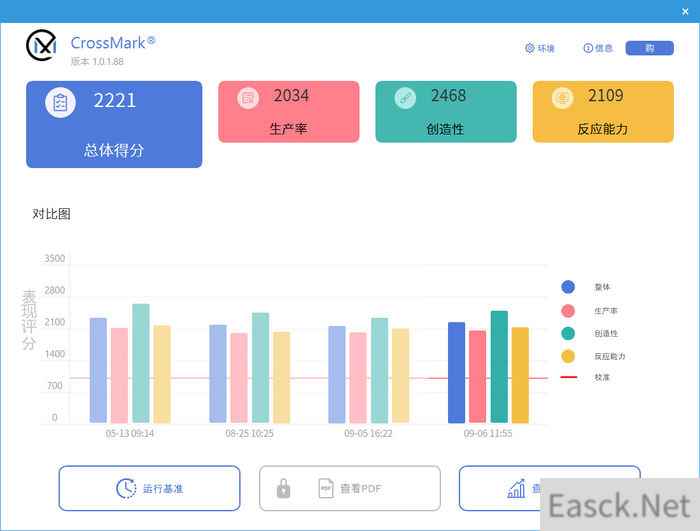Screen dimensions: 700x531
Task: Click the run benchmark clock icon
Action: click(x=126, y=488)
